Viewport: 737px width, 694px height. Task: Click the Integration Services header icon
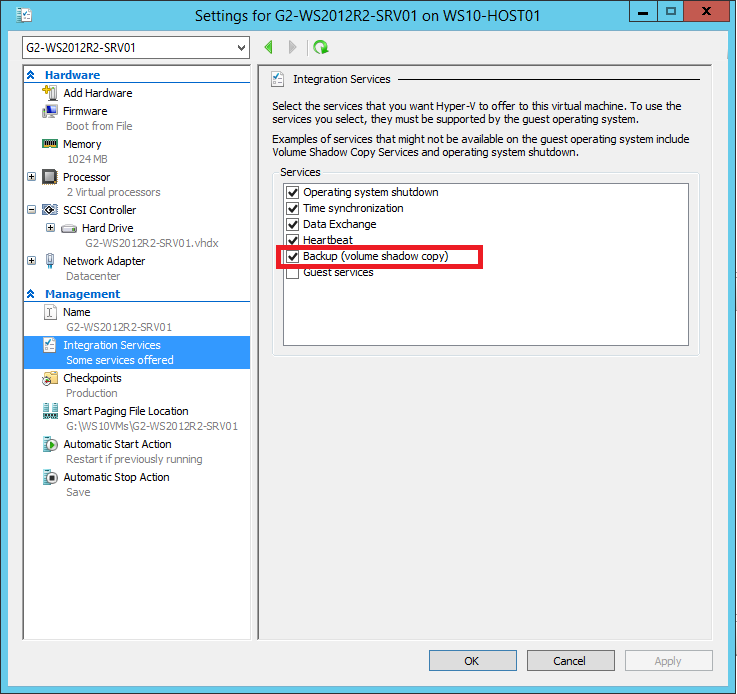click(x=277, y=79)
